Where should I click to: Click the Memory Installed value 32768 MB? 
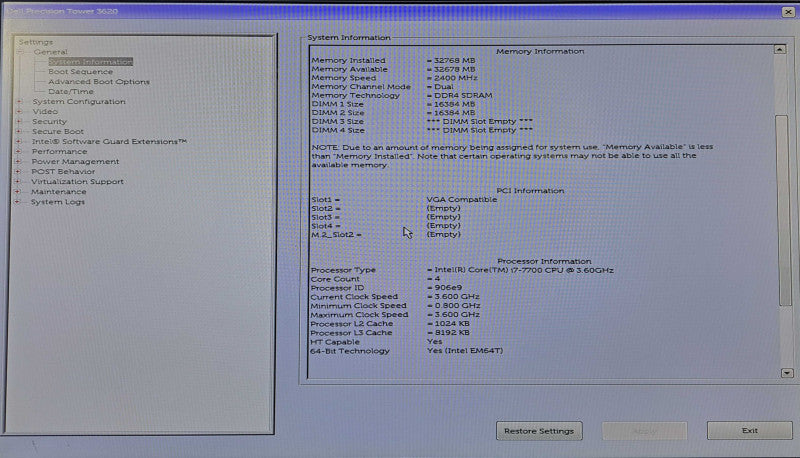coord(455,60)
